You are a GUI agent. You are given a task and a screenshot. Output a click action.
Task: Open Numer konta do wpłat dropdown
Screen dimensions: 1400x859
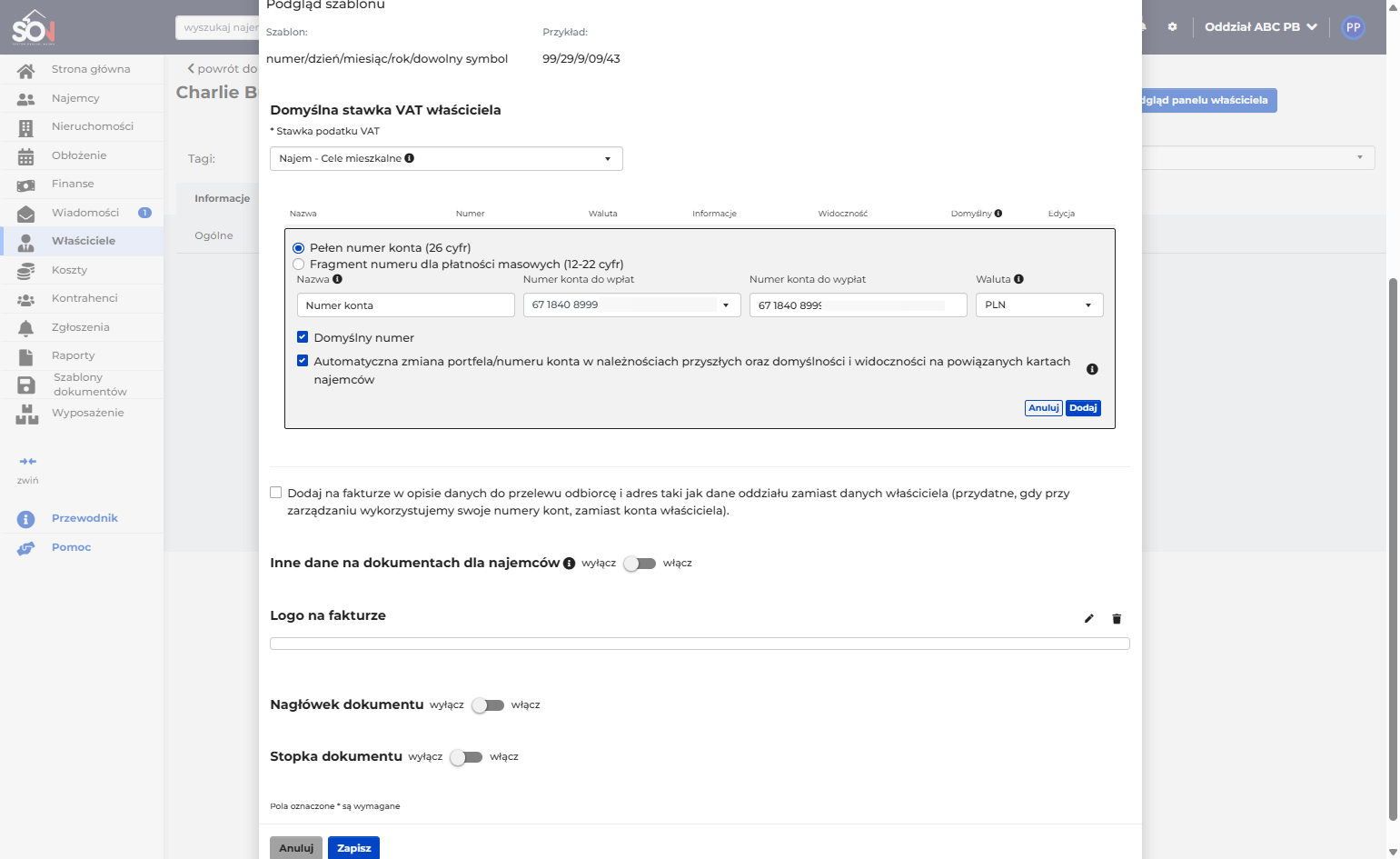coord(632,305)
